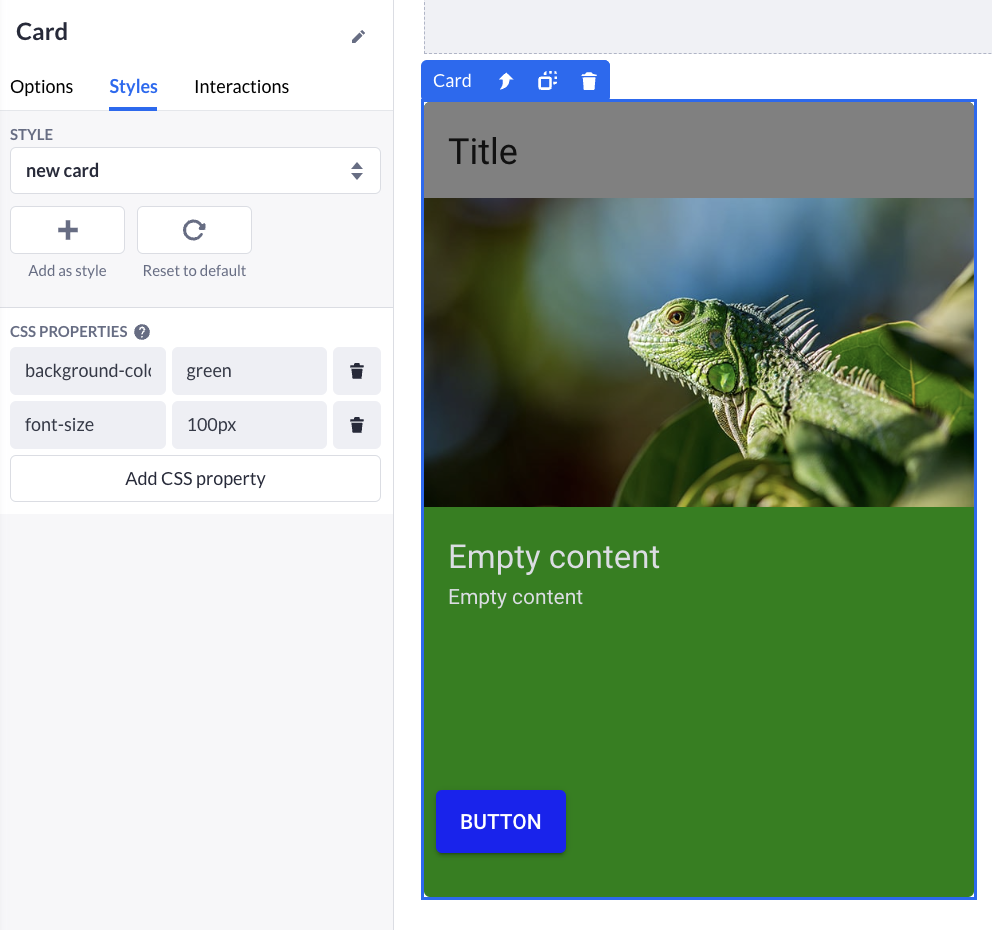This screenshot has width=992, height=930.
Task: Click the pencil icon to rename Card
Action: [x=358, y=37]
